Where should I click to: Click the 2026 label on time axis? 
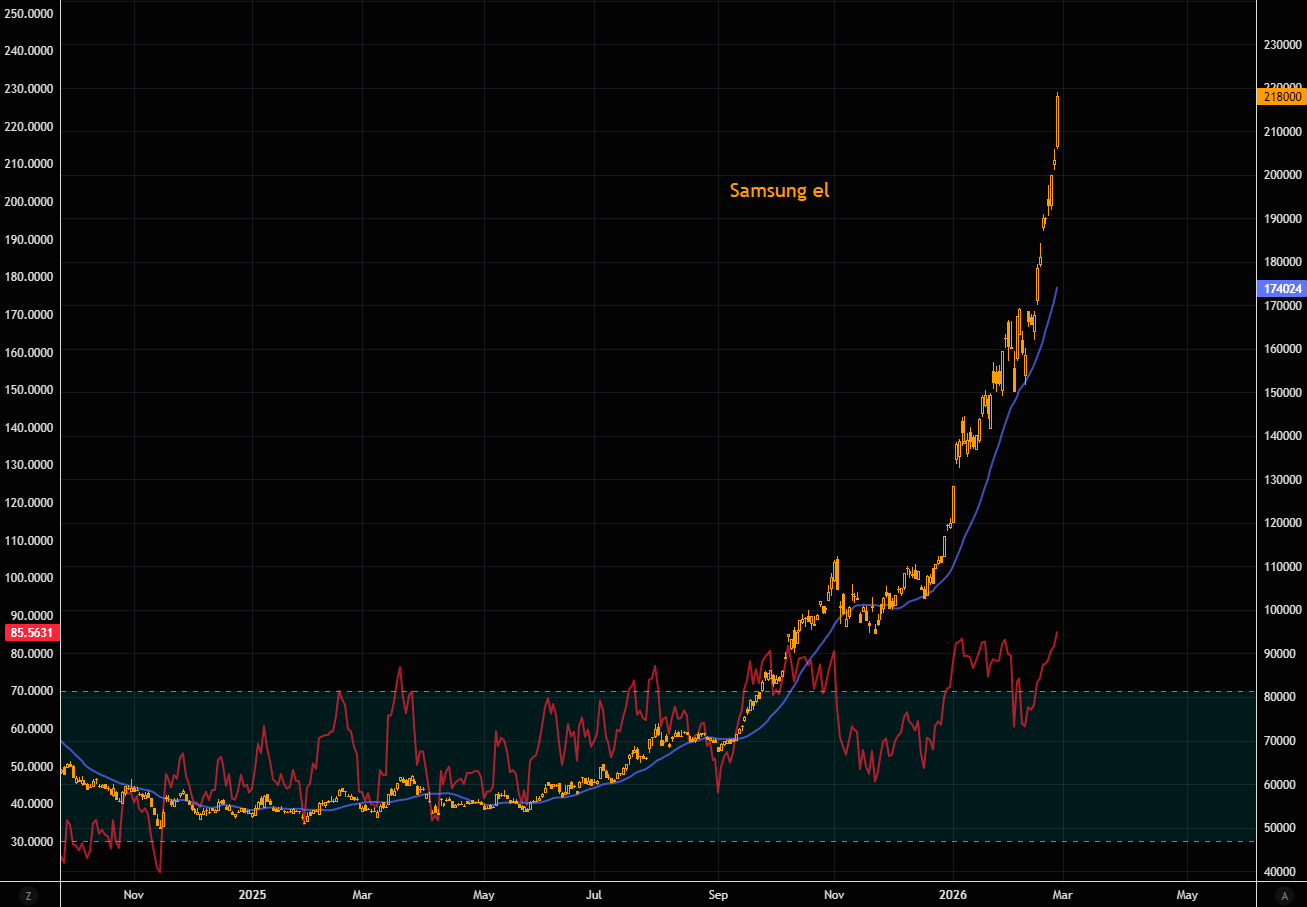click(x=953, y=894)
